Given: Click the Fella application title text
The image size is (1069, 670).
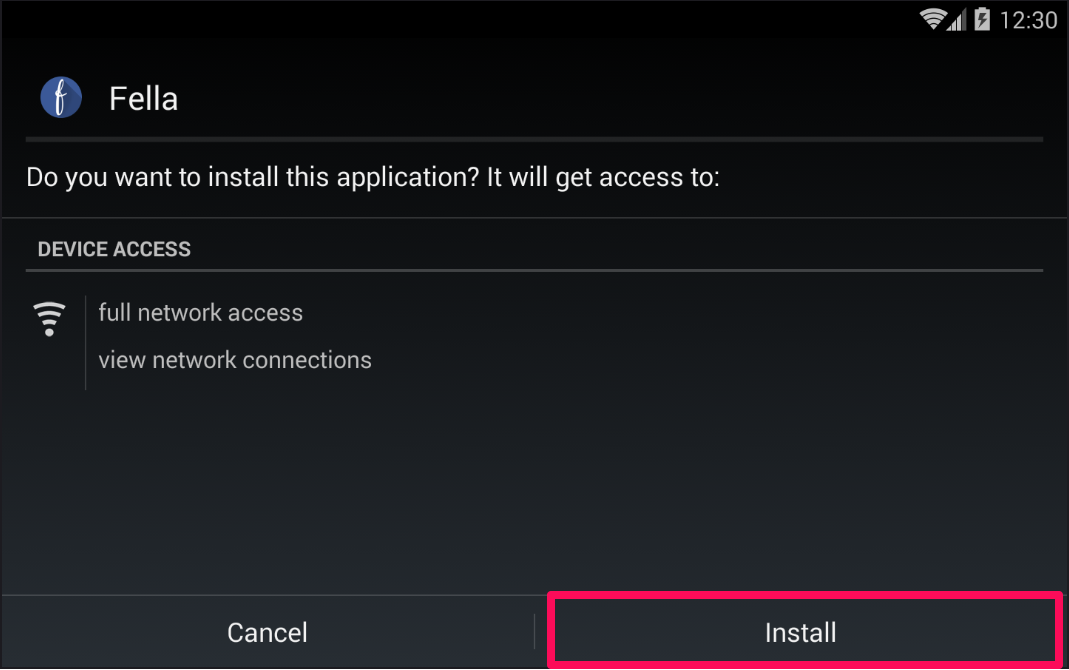Looking at the screenshot, I should [x=143, y=99].
